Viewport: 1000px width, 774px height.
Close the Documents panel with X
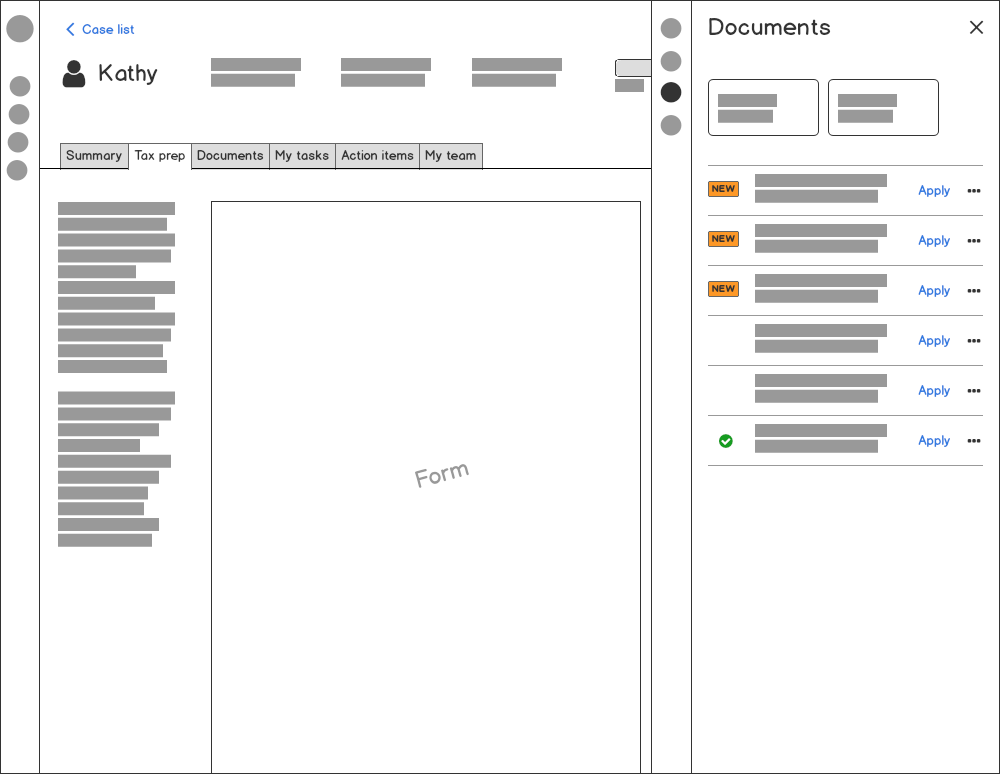[976, 27]
